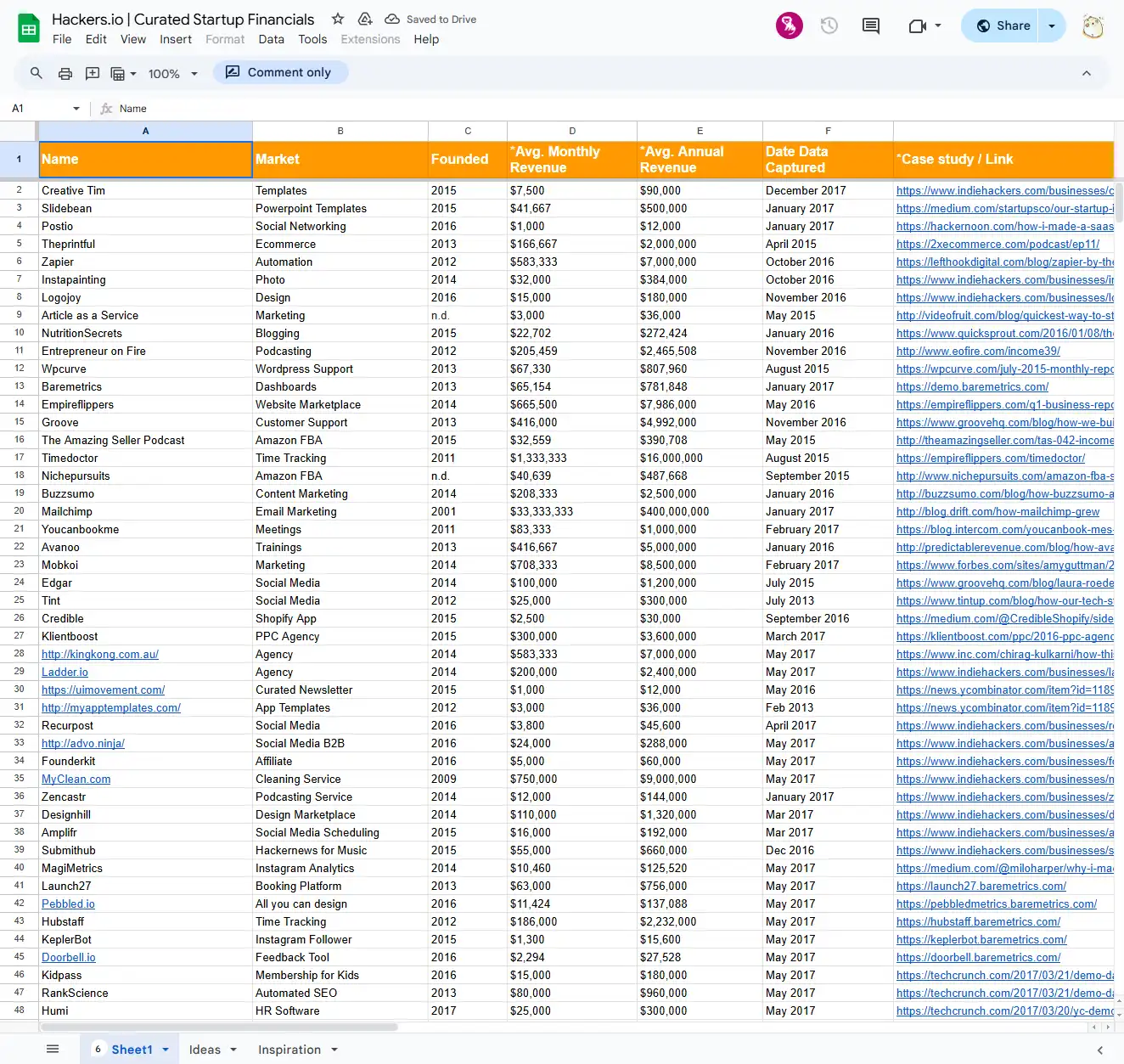Star this spreadsheet
This screenshot has height=1064, width=1124.
(x=338, y=19)
